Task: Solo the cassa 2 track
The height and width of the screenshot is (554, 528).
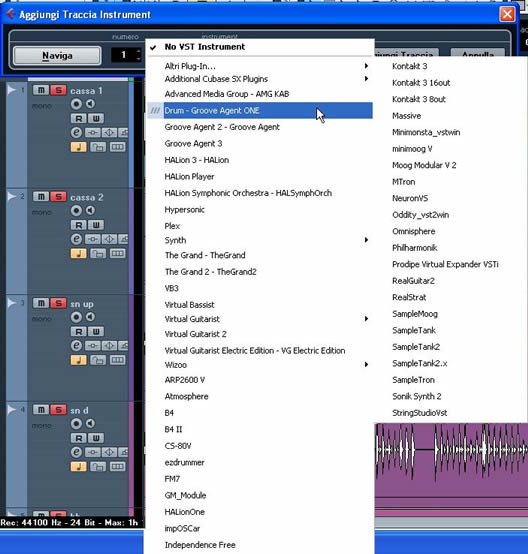Action: [58, 197]
